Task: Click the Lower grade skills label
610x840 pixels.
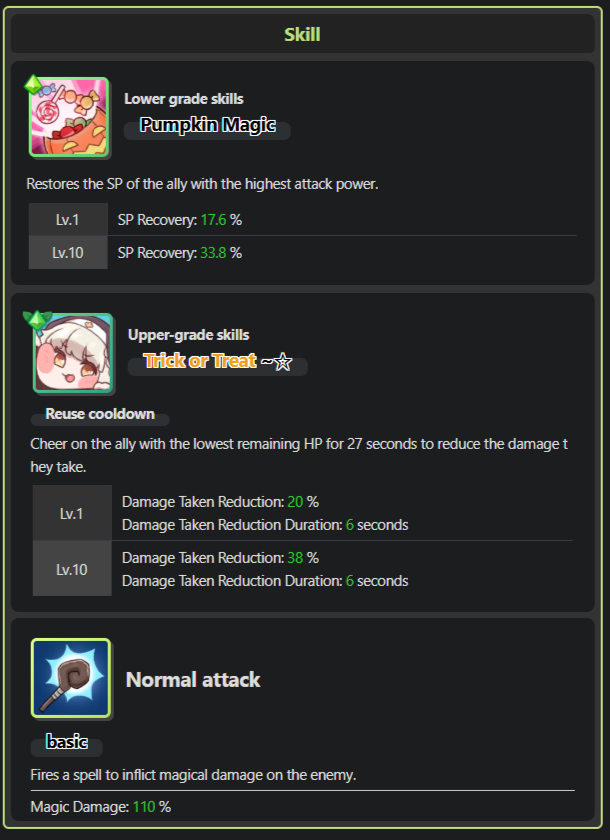Action: pyautogui.click(x=184, y=99)
